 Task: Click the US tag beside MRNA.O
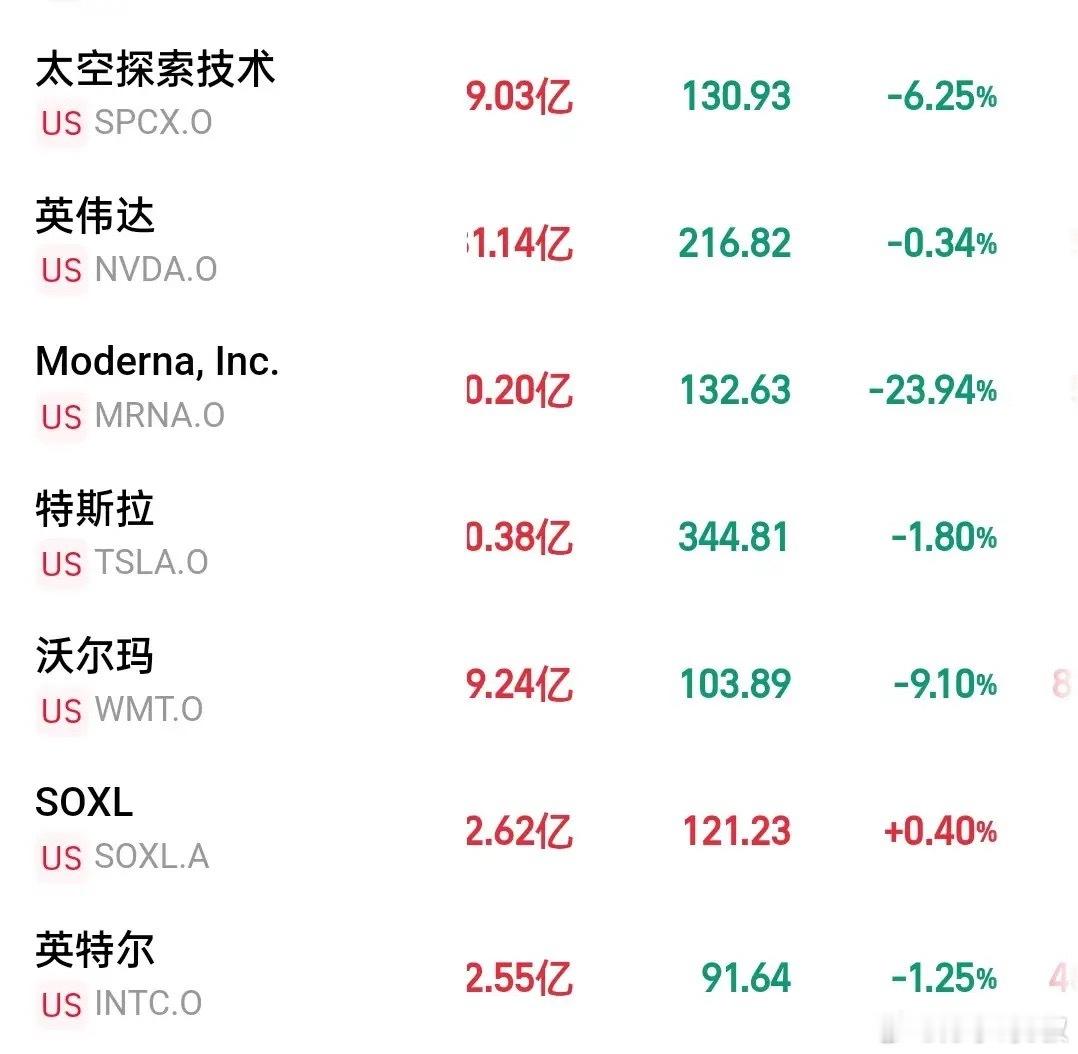[61, 417]
